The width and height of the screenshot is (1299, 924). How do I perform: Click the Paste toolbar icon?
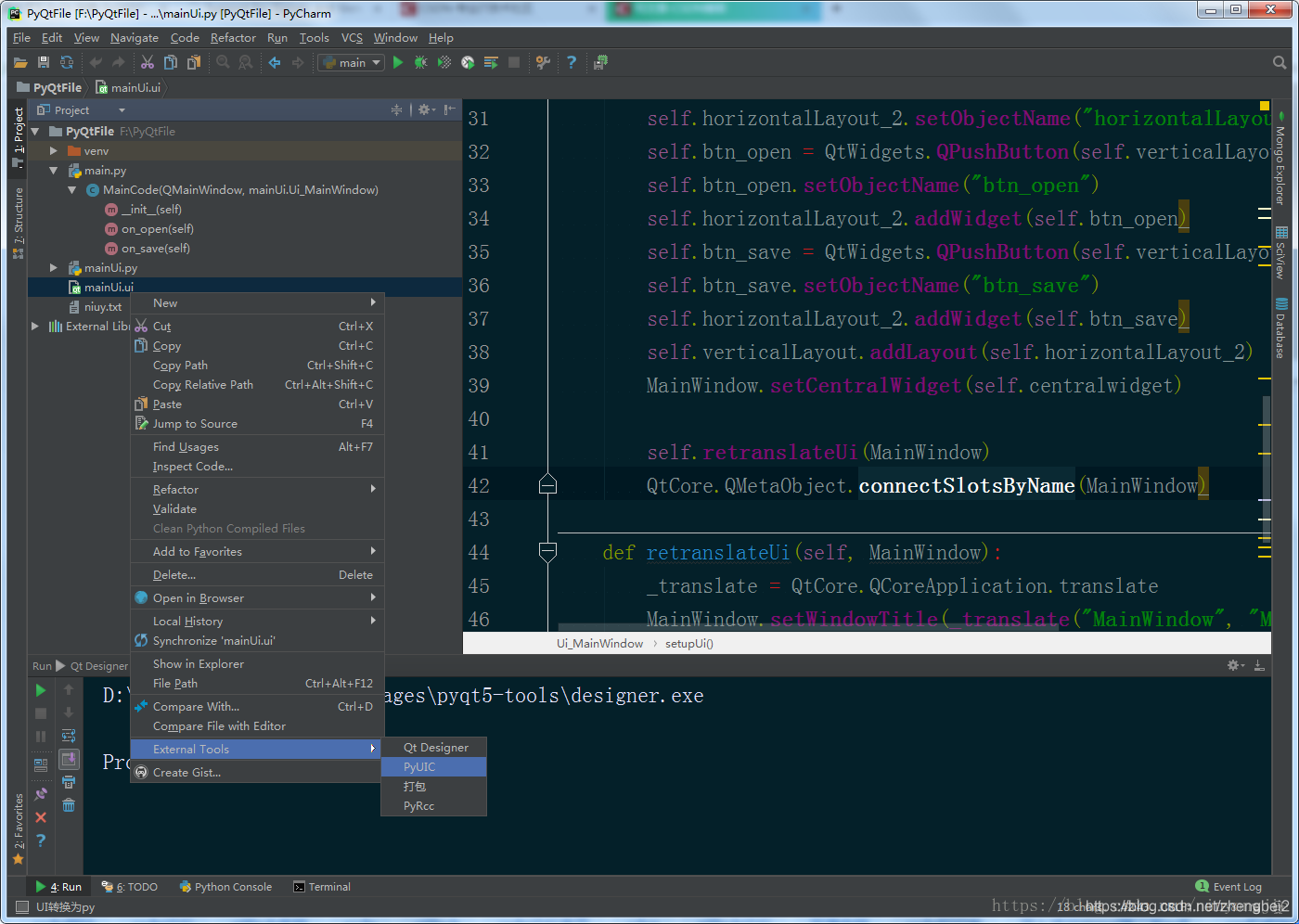pos(193,62)
